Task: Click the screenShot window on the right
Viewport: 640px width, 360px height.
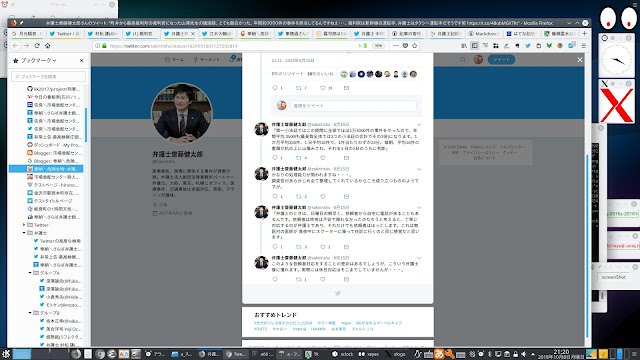Action: point(613,277)
